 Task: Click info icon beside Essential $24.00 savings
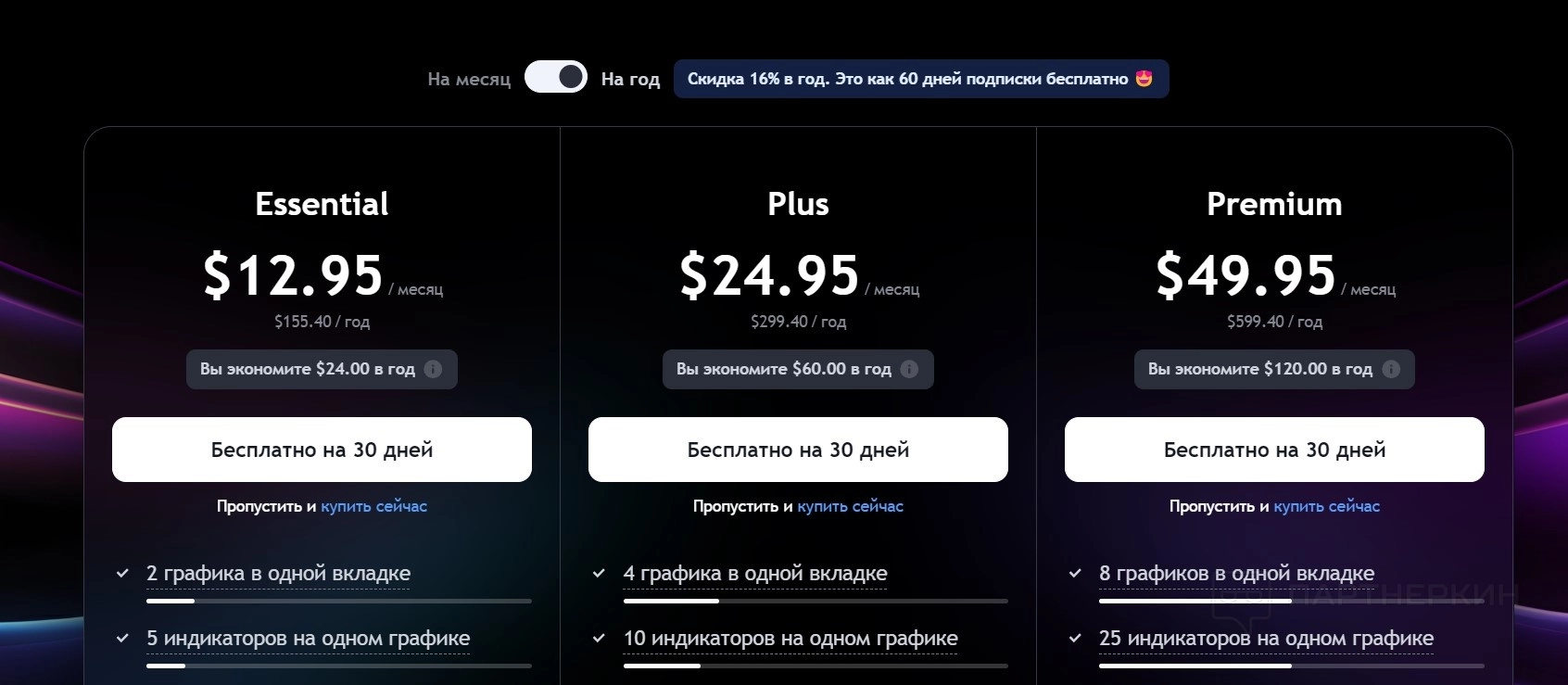click(x=433, y=369)
